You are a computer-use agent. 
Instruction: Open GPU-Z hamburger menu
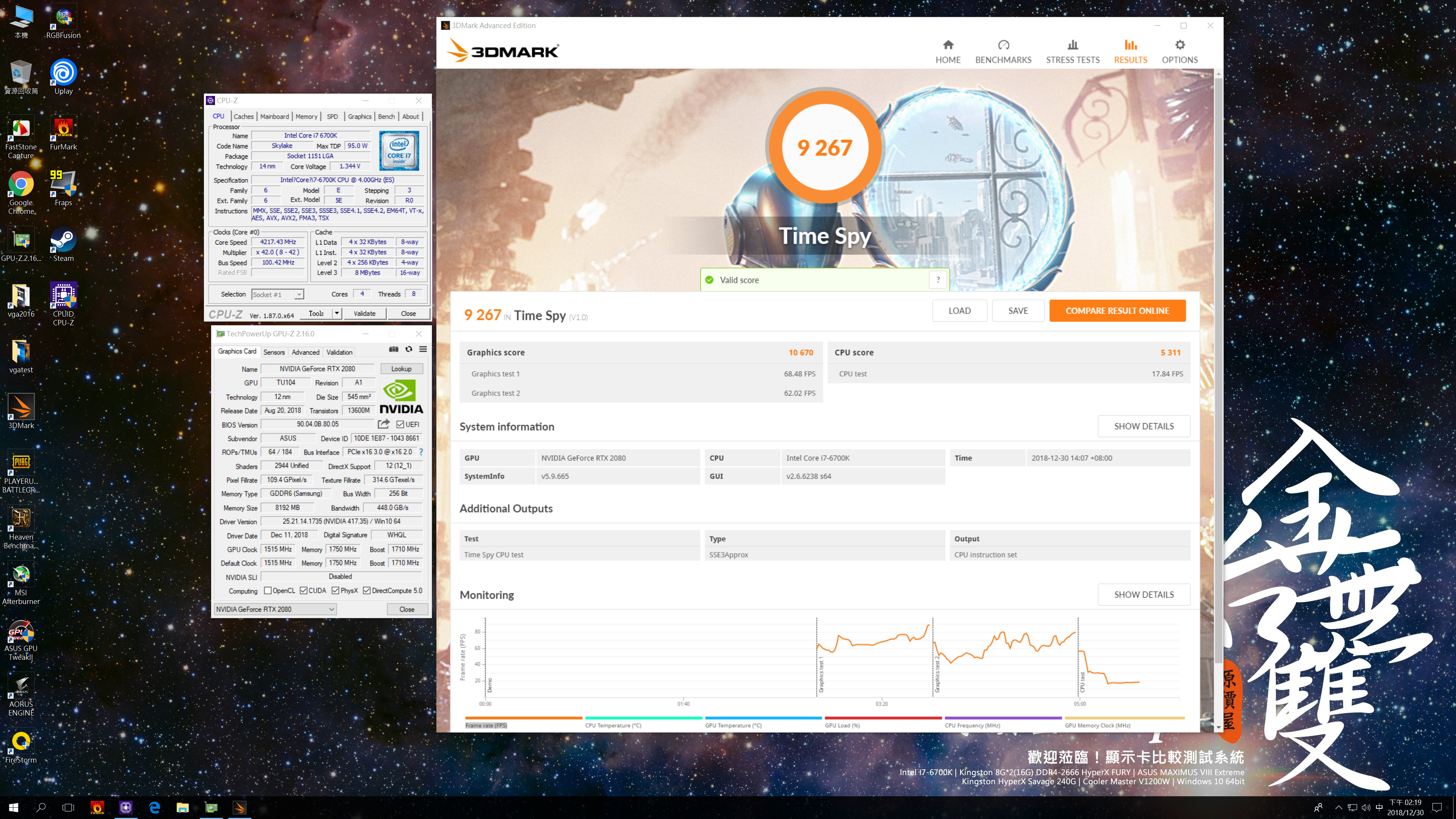tap(423, 349)
